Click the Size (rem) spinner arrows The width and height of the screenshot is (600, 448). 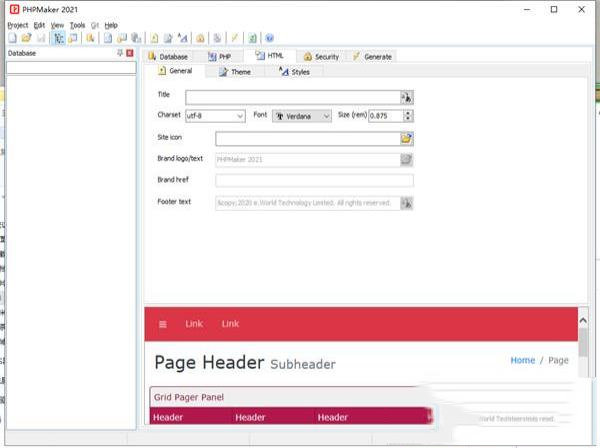tap(408, 116)
